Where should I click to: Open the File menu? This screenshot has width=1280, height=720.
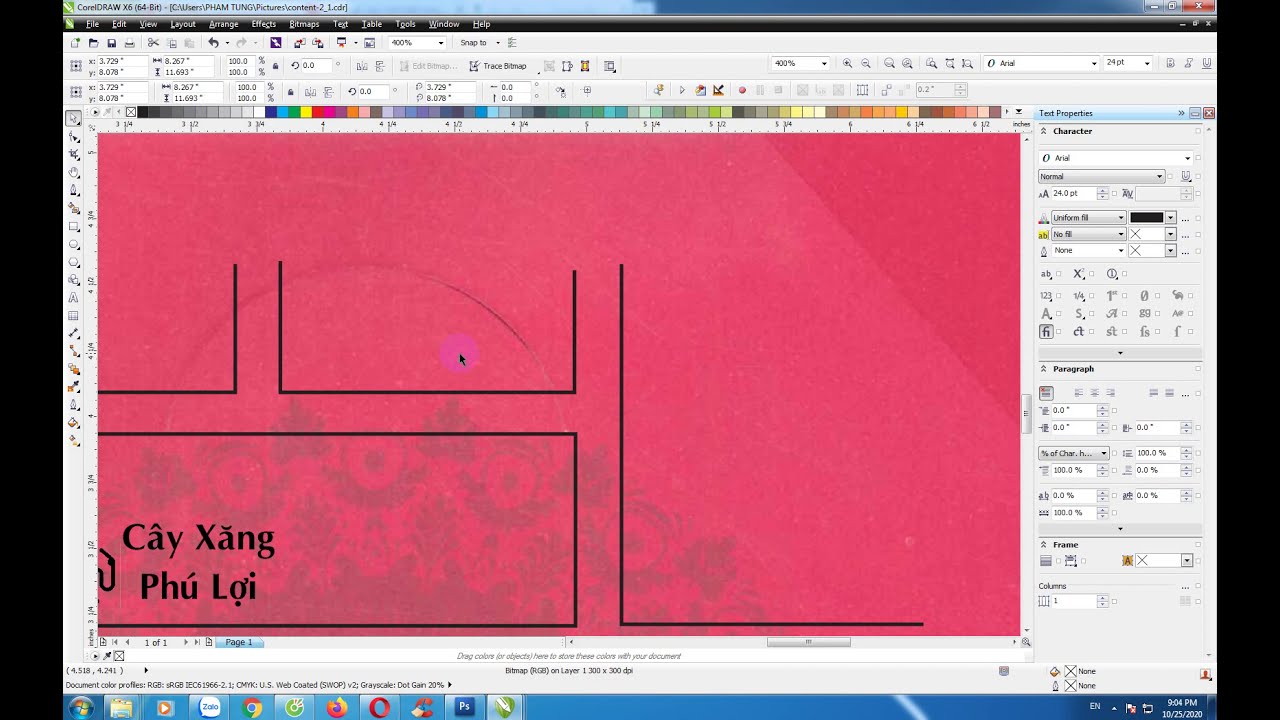[92, 24]
